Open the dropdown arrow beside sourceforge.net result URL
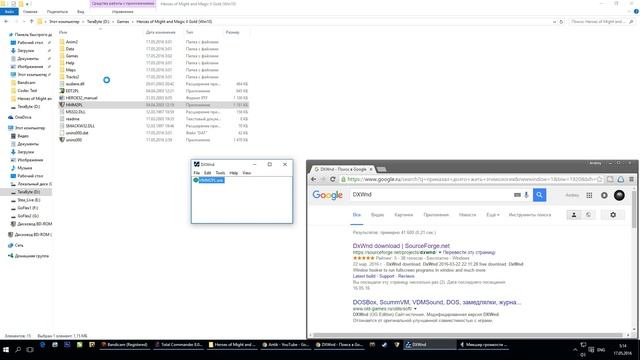Screen dimensions: 640x360 point(440,253)
